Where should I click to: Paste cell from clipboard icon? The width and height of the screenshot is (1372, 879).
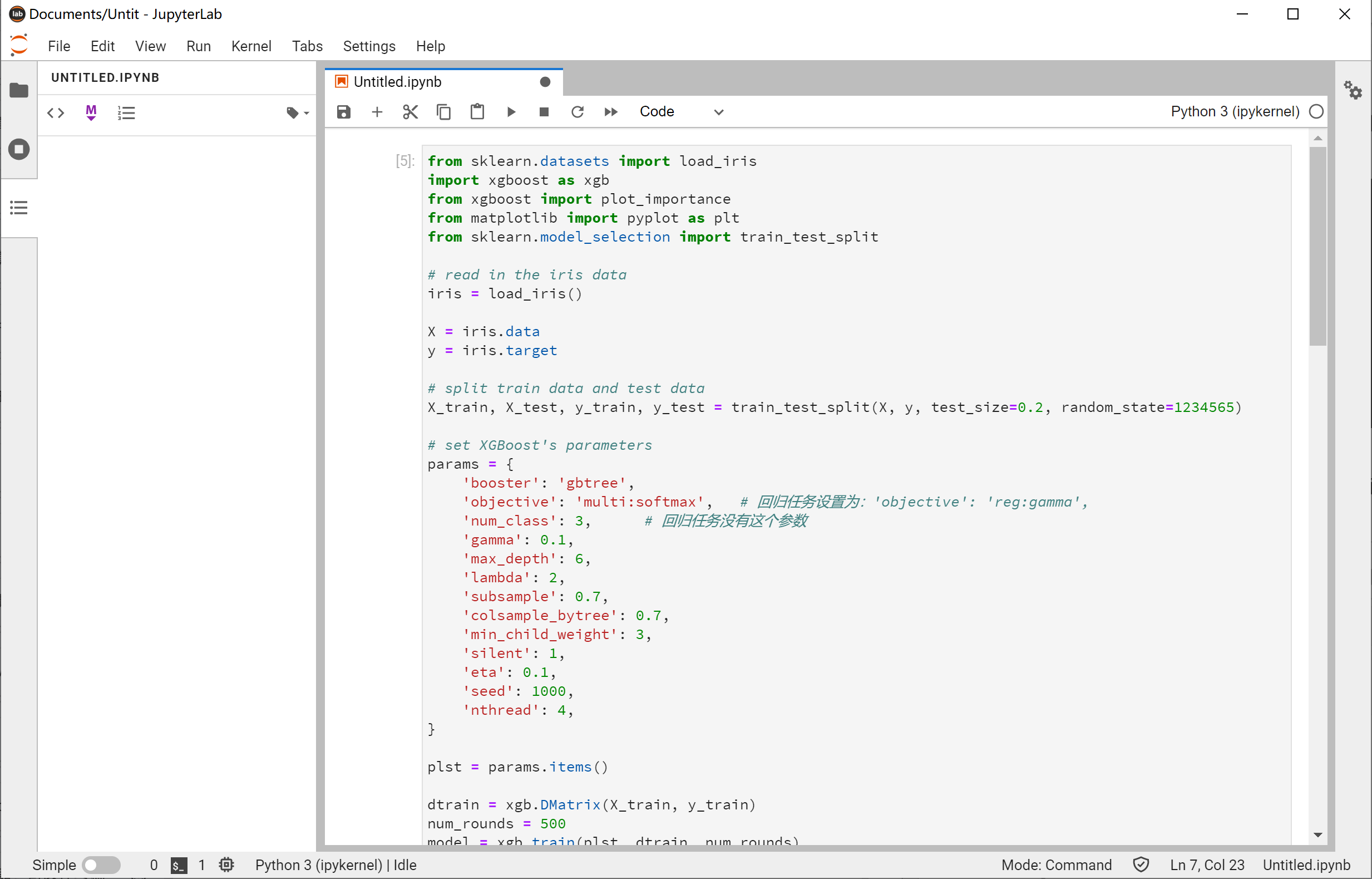pos(477,112)
